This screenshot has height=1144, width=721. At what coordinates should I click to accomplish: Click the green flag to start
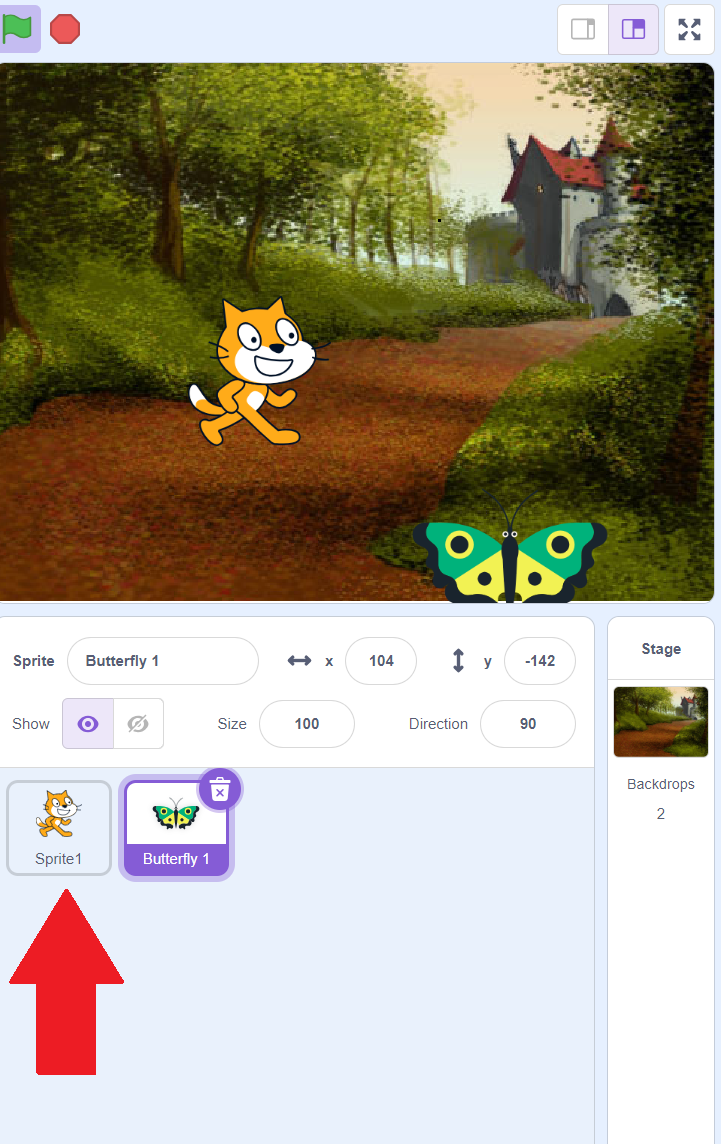pos(18,29)
